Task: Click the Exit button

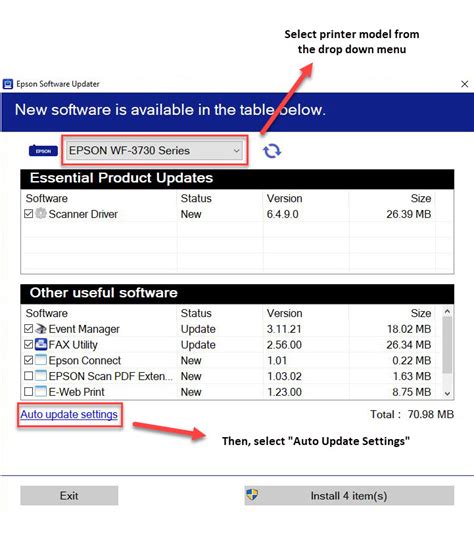Action: 69,496
